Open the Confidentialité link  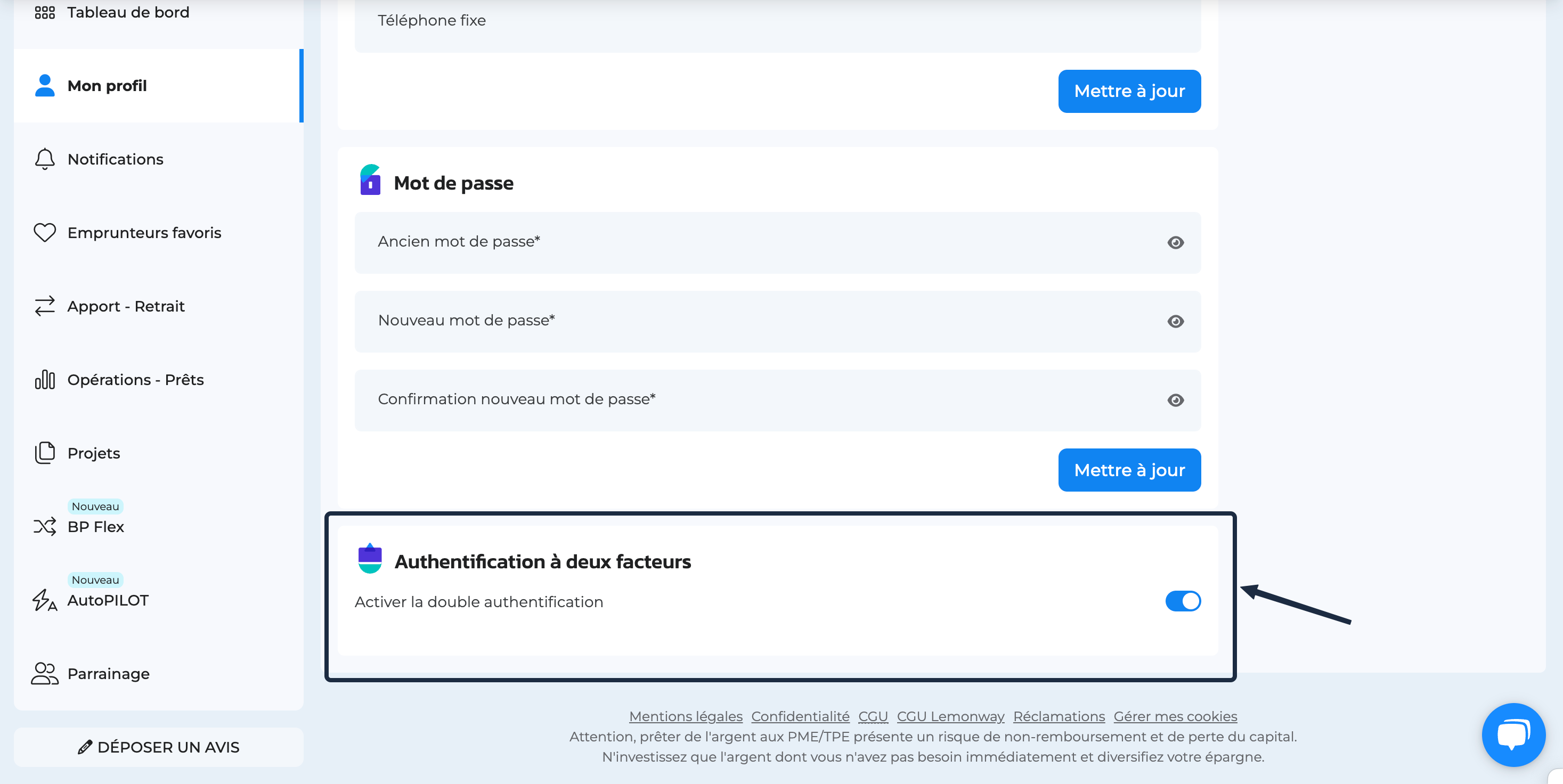[800, 717]
